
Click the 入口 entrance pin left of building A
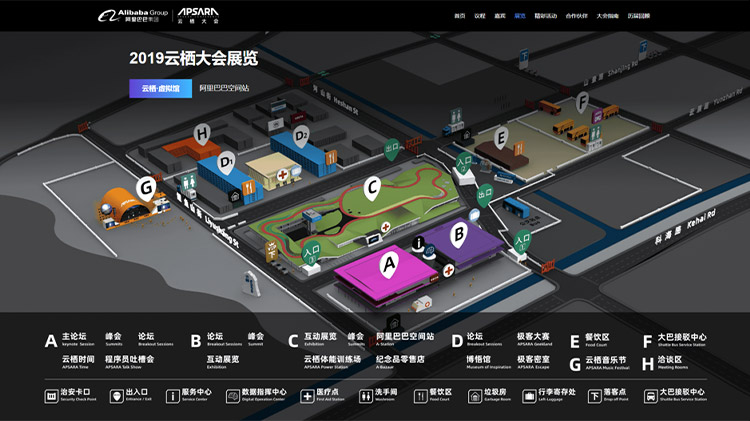tap(311, 252)
